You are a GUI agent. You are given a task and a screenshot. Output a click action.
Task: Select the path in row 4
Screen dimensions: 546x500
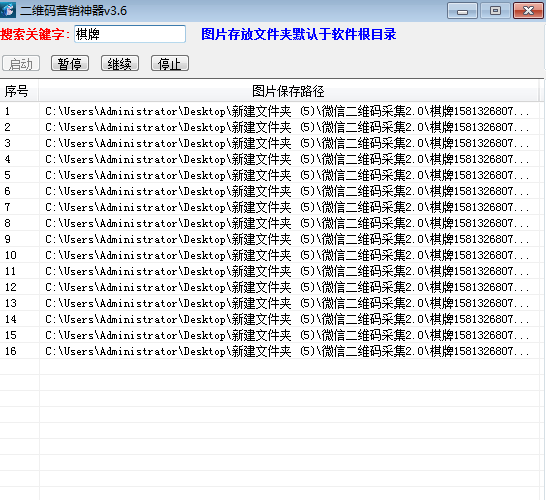pyautogui.click(x=287, y=159)
